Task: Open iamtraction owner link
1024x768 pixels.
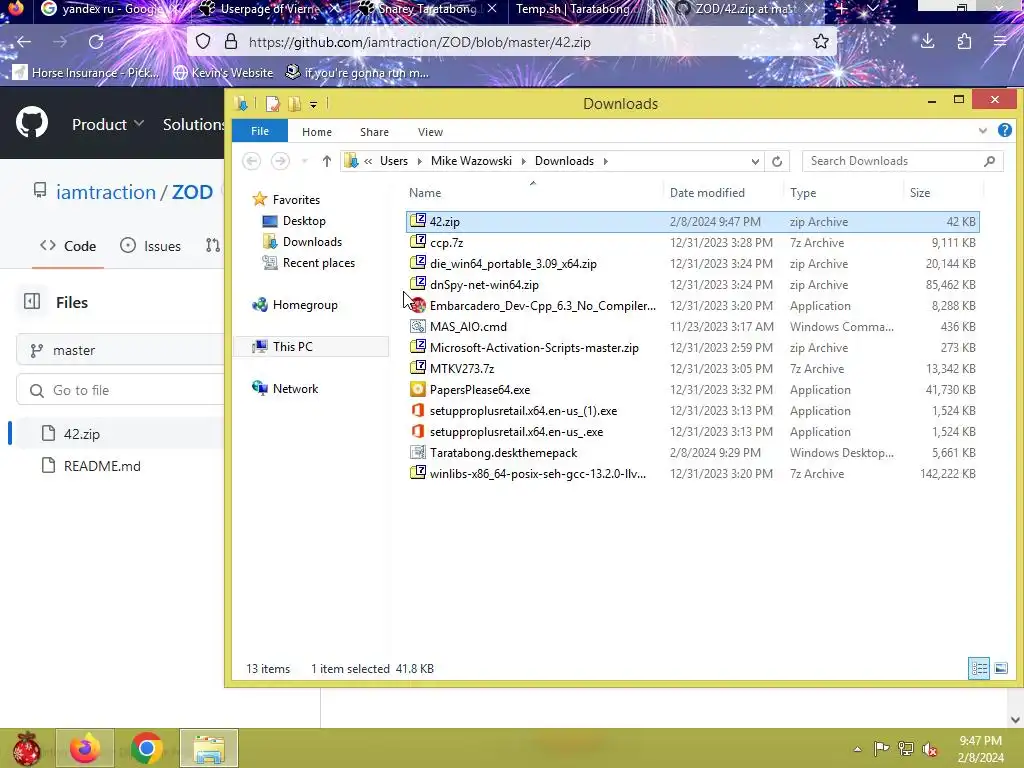Action: pos(106,192)
